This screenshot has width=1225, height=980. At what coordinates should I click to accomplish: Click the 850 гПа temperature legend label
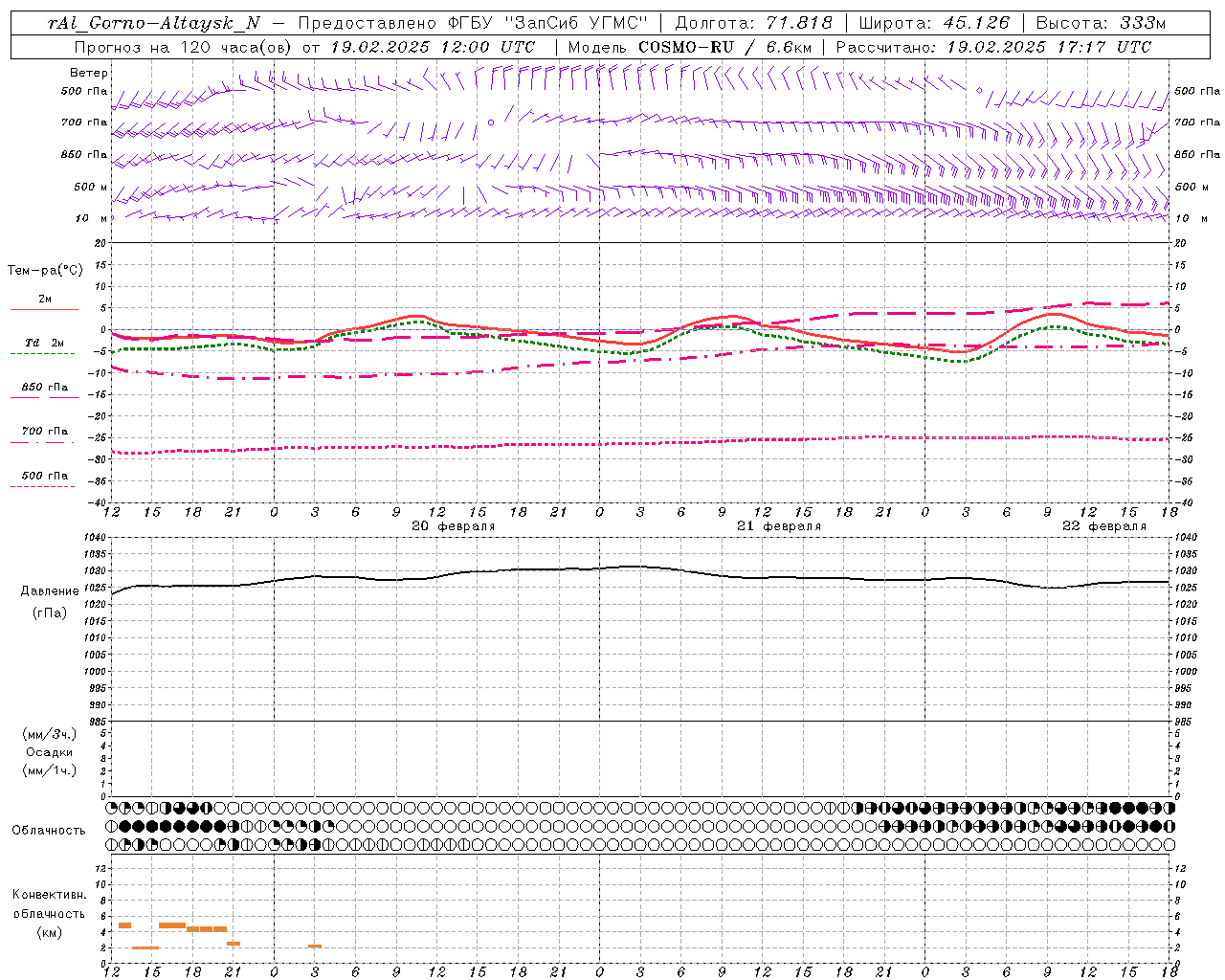[x=45, y=388]
